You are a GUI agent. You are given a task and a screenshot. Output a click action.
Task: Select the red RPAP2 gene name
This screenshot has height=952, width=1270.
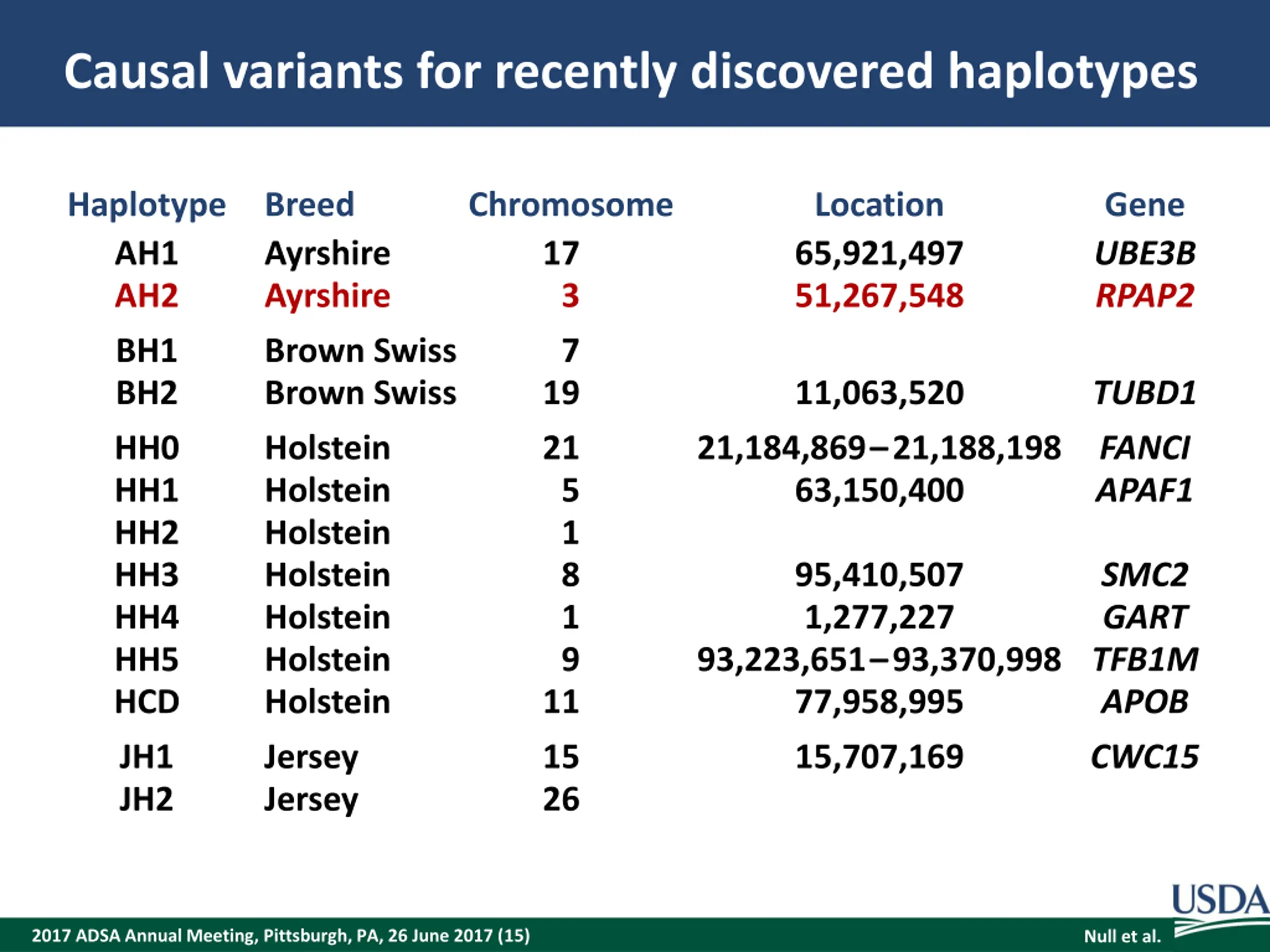pyautogui.click(x=1144, y=296)
